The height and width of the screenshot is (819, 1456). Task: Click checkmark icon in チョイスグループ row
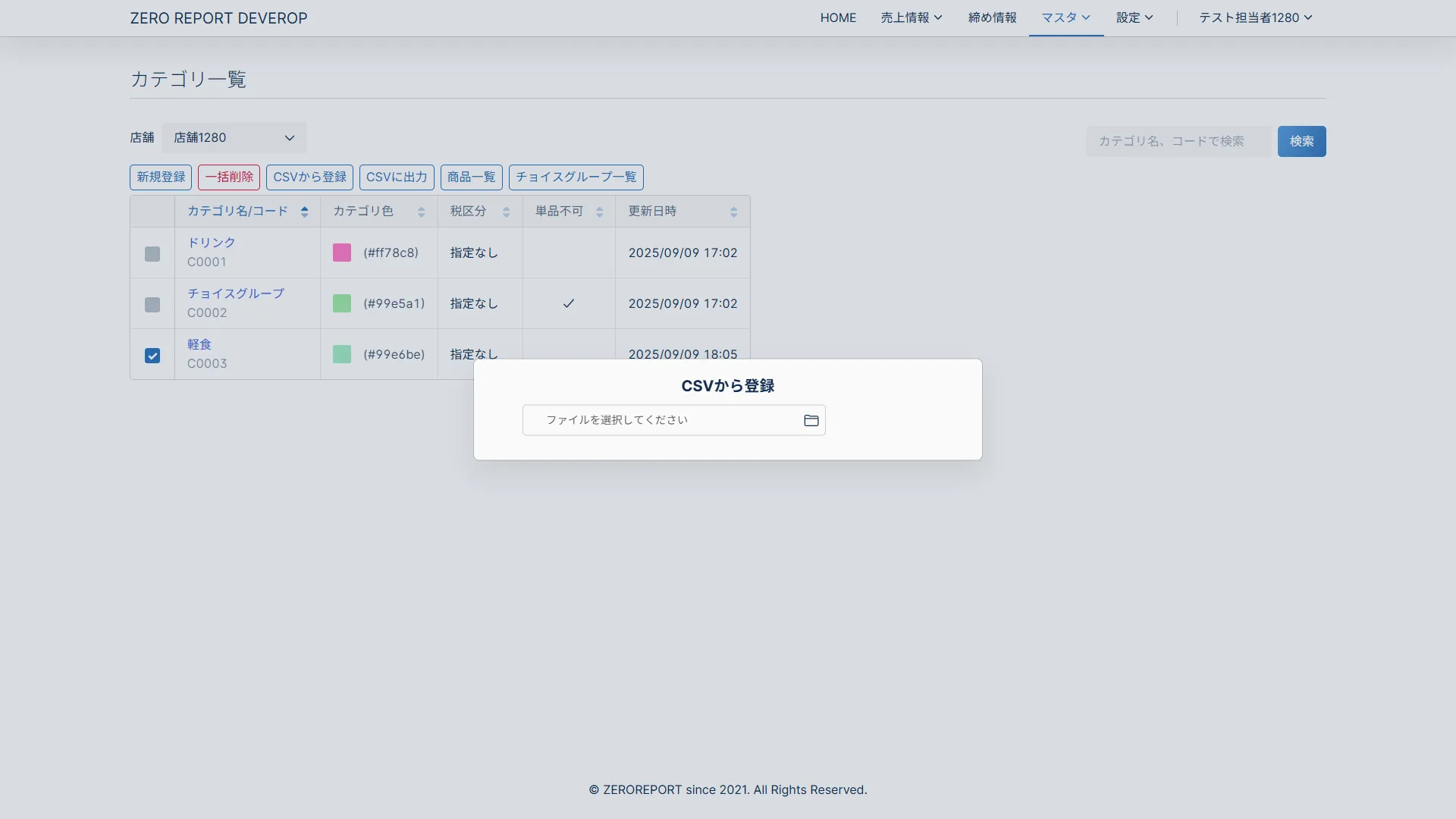click(x=568, y=303)
